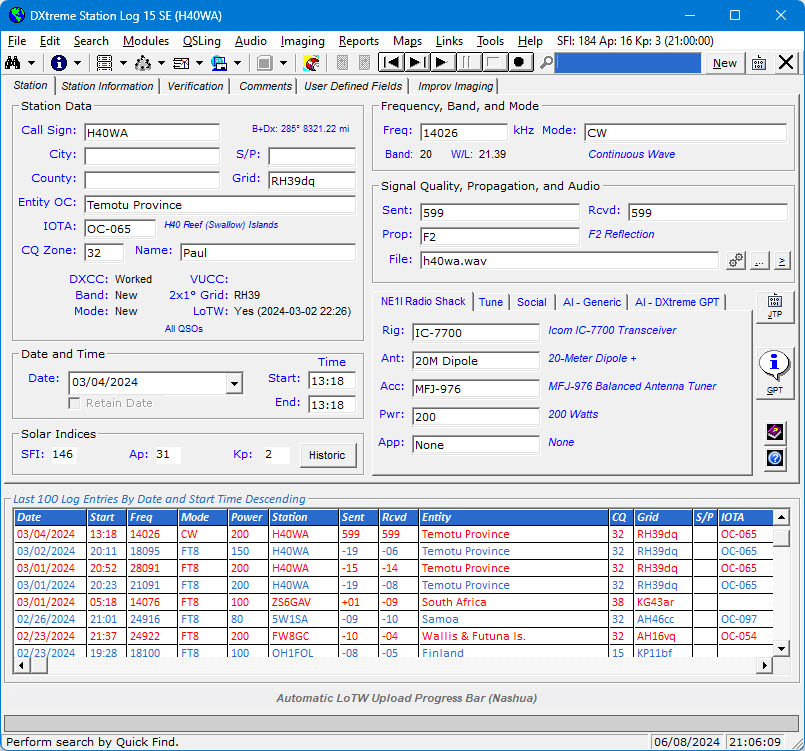
Task: Click the Quick Find search input box
Action: pyautogui.click(x=628, y=63)
